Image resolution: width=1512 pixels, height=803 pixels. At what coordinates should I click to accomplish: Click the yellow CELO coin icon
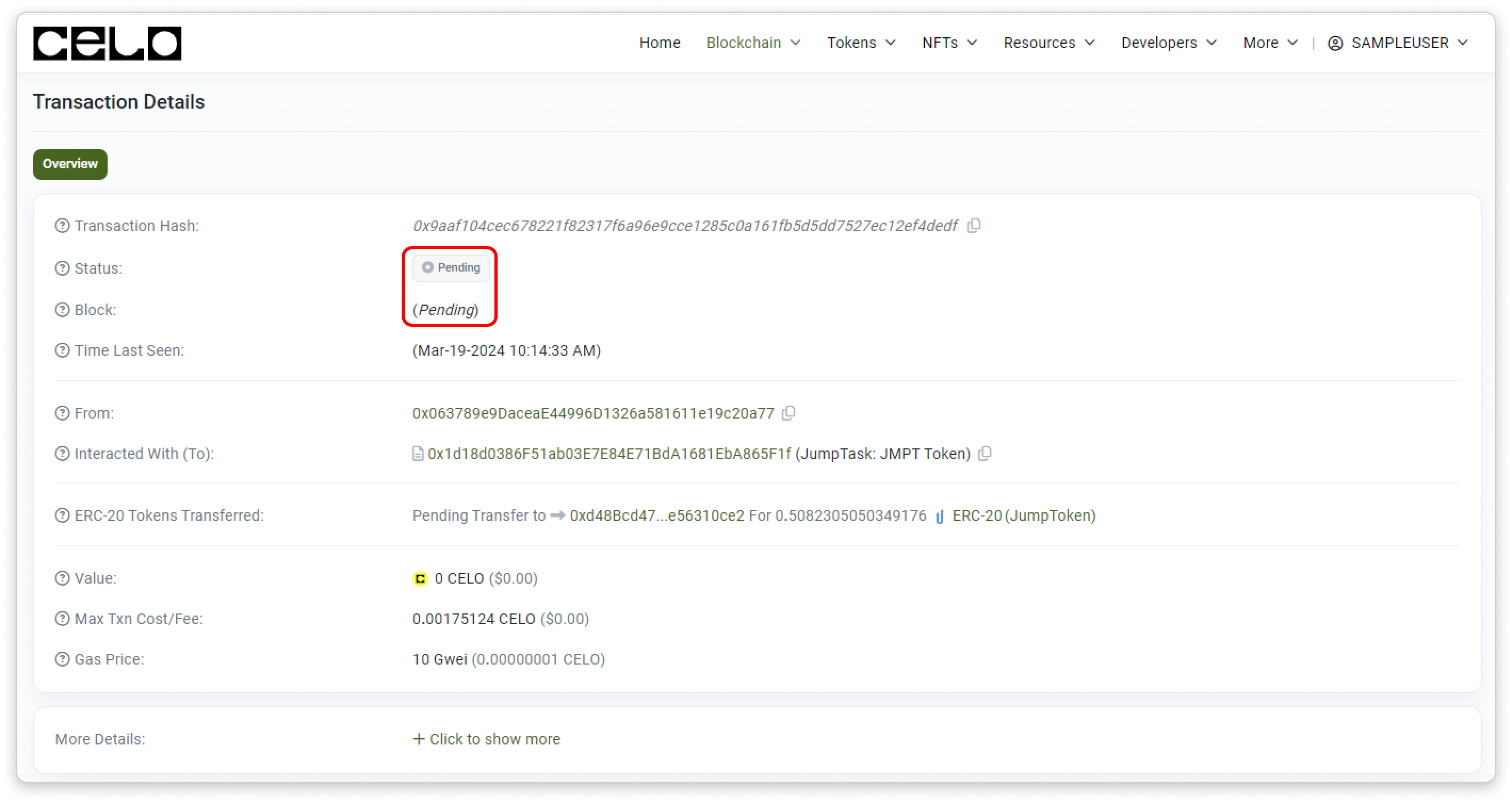420,579
